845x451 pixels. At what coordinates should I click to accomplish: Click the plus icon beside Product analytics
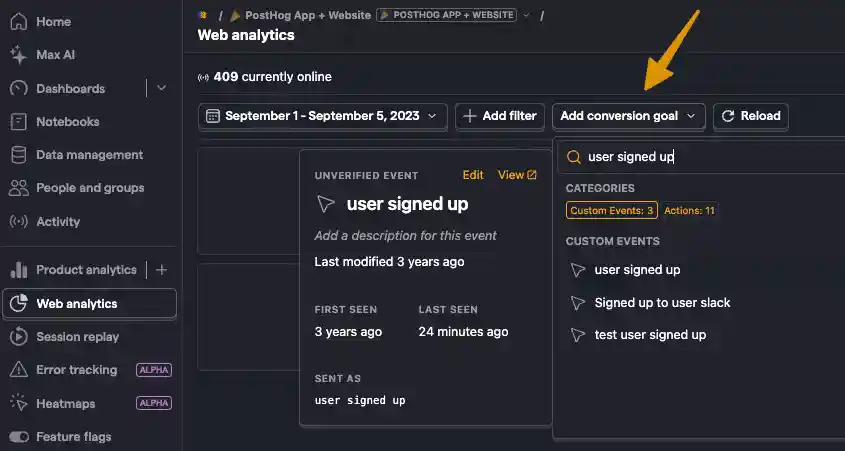tap(162, 270)
